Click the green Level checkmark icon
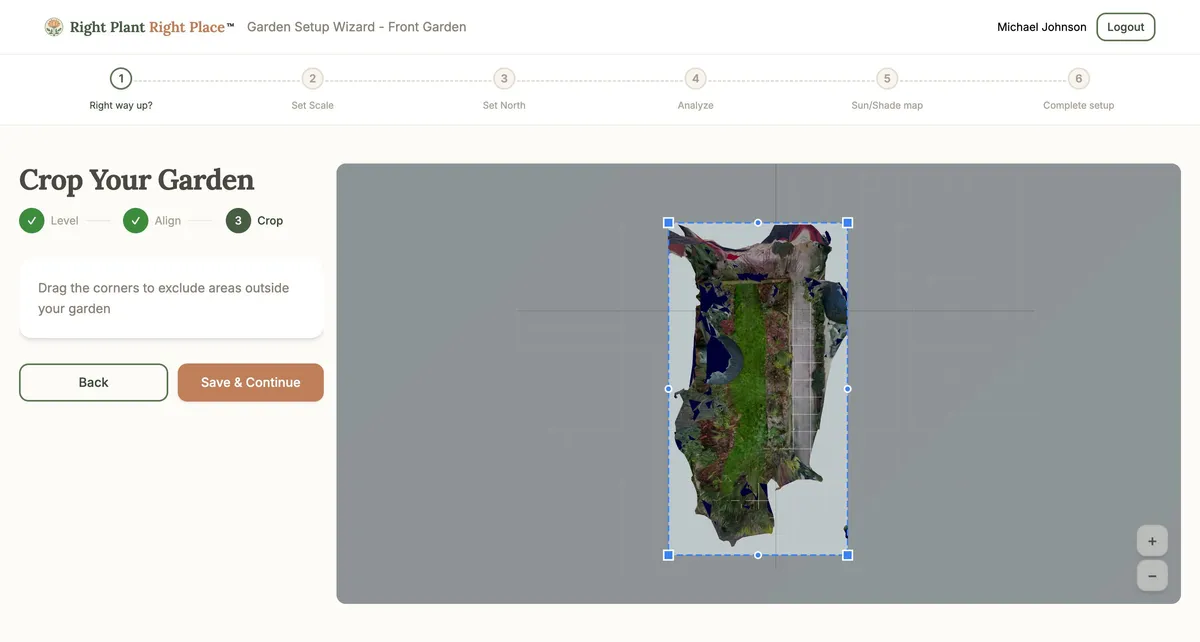1200x642 pixels. pos(32,221)
